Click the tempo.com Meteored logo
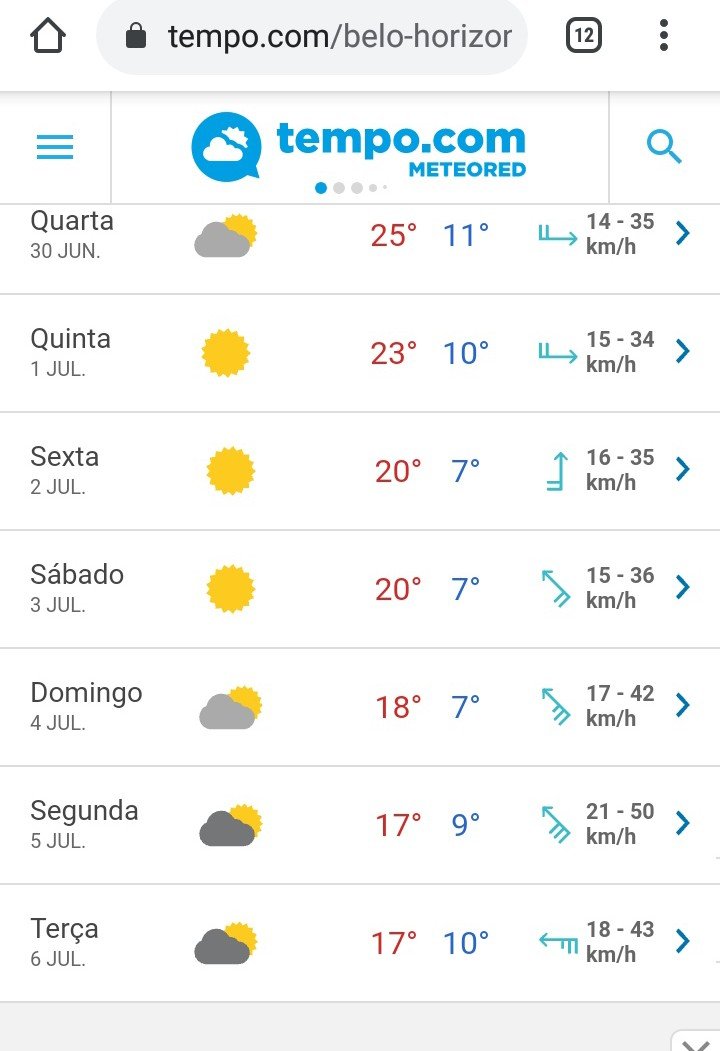 [x=359, y=147]
